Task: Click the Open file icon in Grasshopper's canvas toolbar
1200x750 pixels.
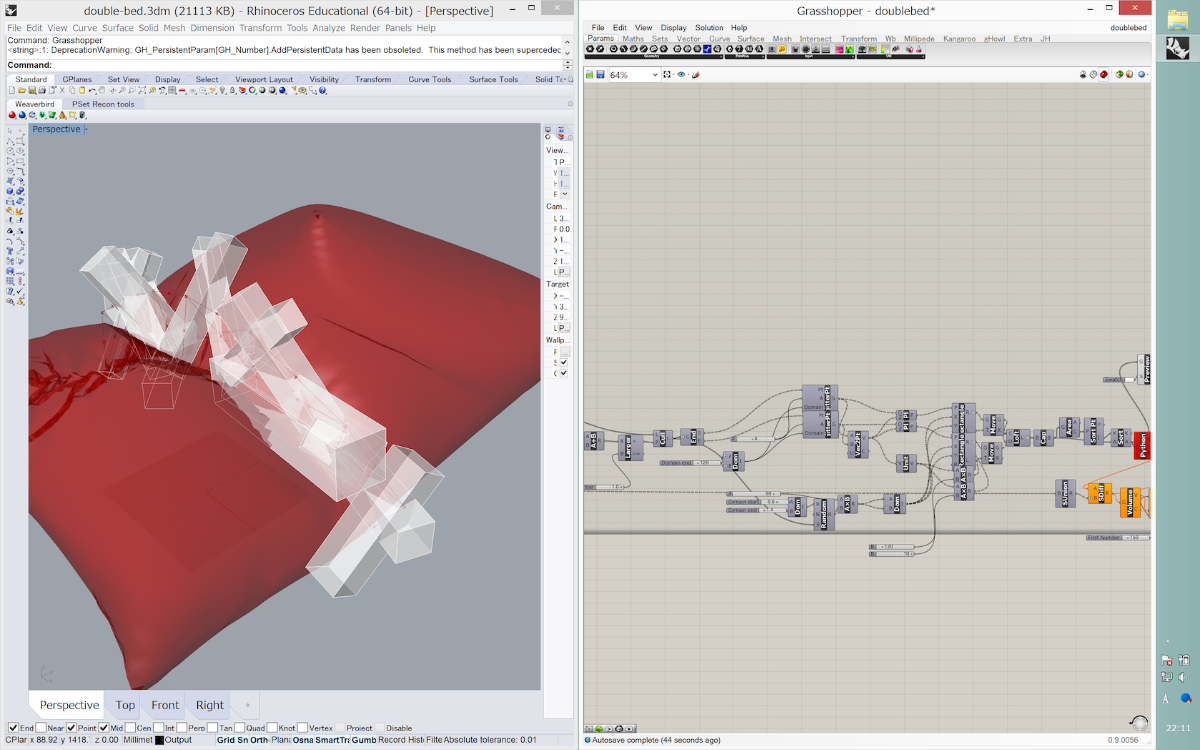Action: pos(589,75)
